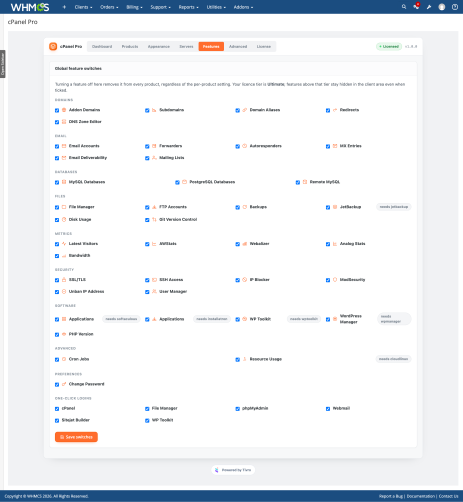This screenshot has height=502, width=463.
Task: Click the Change Password key icon
Action: click(x=64, y=384)
